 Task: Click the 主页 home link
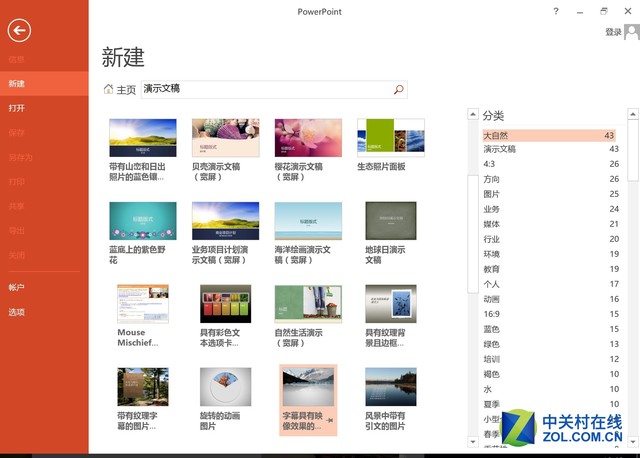(x=126, y=90)
